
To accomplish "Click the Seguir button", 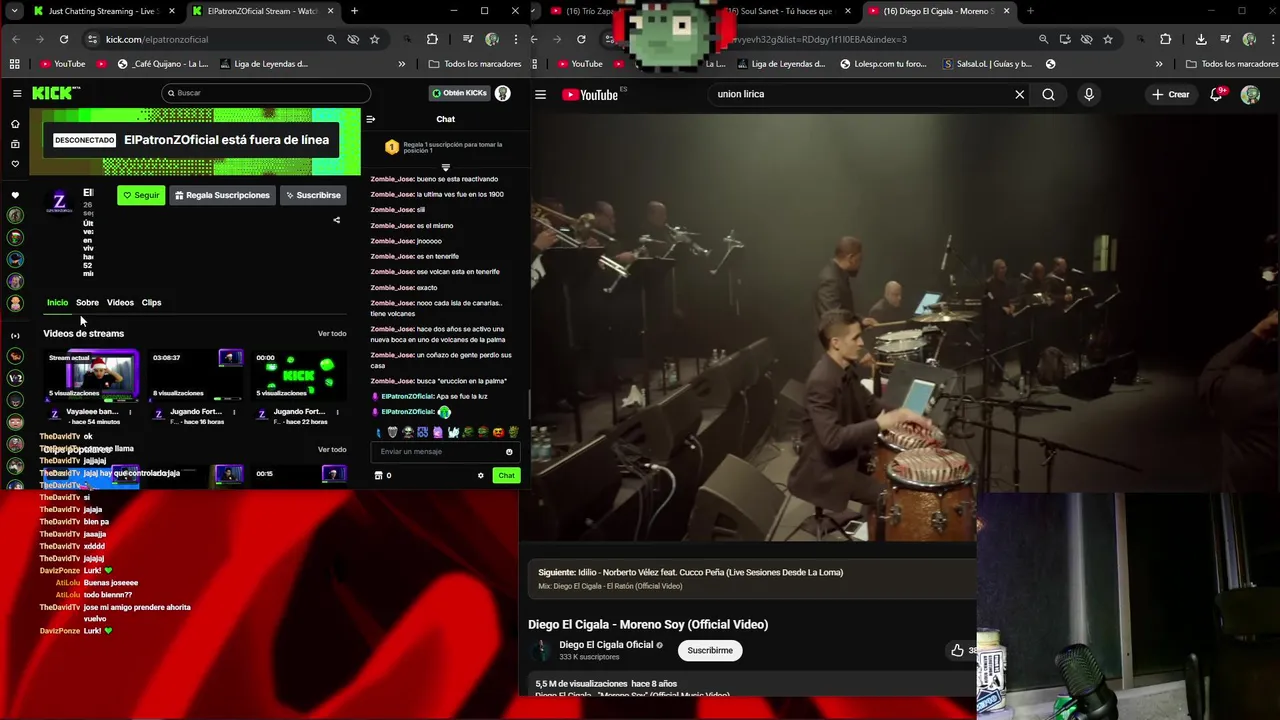I will click(x=141, y=195).
